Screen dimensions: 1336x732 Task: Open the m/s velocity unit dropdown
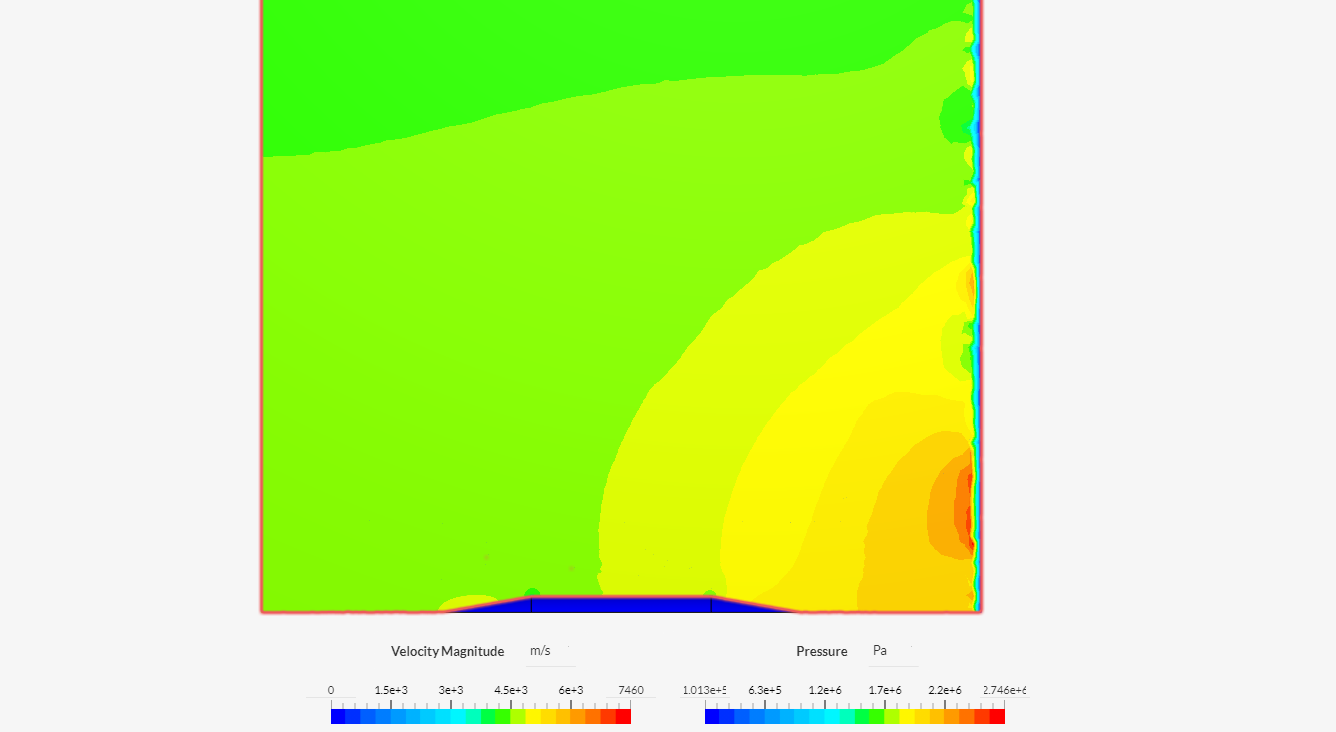click(550, 651)
